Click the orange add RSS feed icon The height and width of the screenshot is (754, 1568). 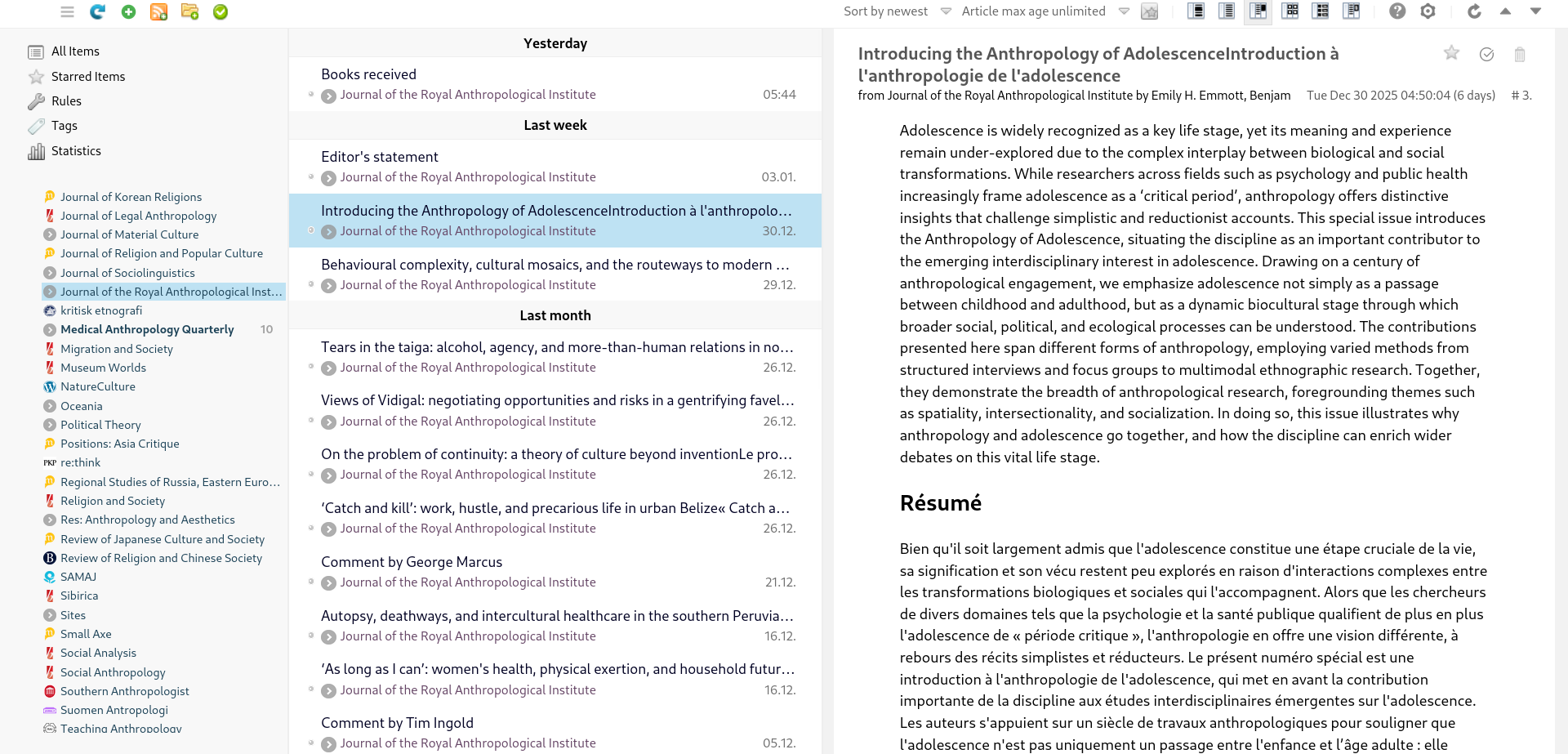click(x=159, y=11)
